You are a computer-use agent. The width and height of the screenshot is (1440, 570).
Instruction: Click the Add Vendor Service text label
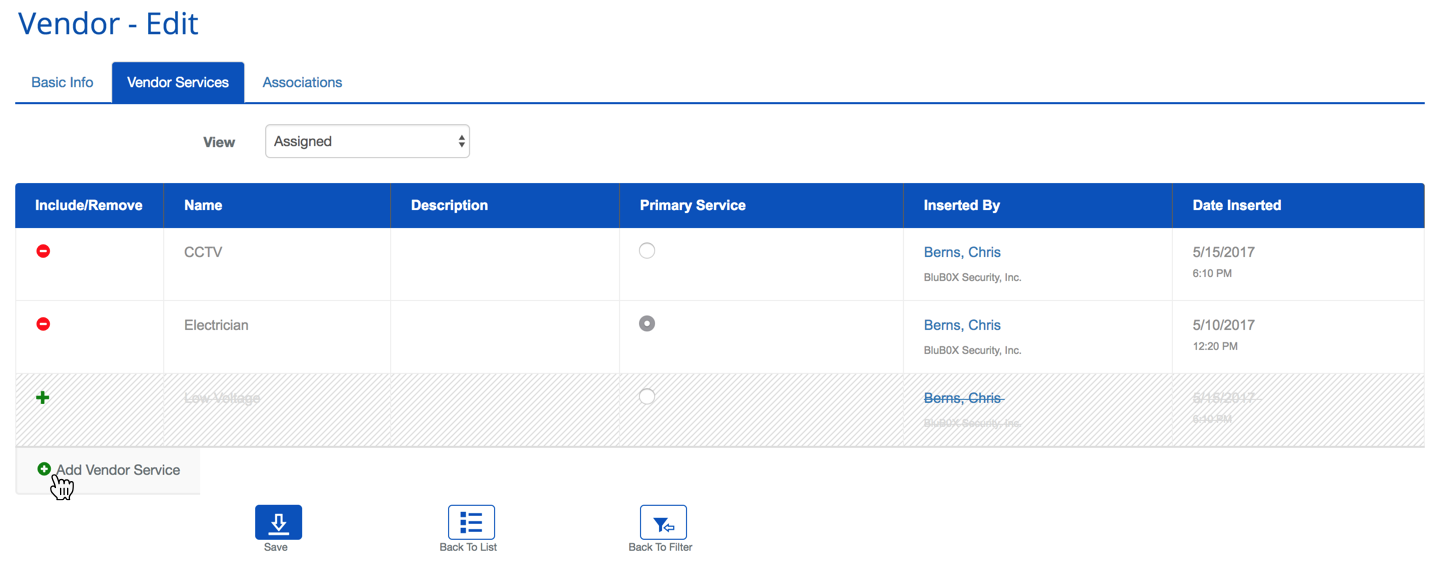click(118, 470)
